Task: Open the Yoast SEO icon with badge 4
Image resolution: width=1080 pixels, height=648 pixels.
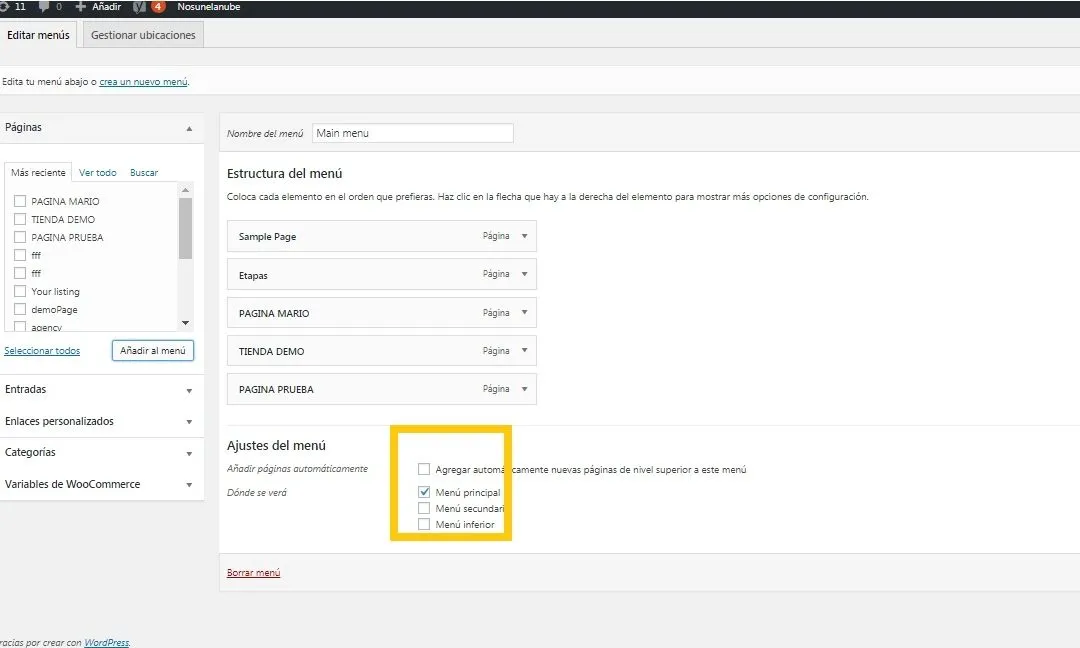Action: pos(141,7)
